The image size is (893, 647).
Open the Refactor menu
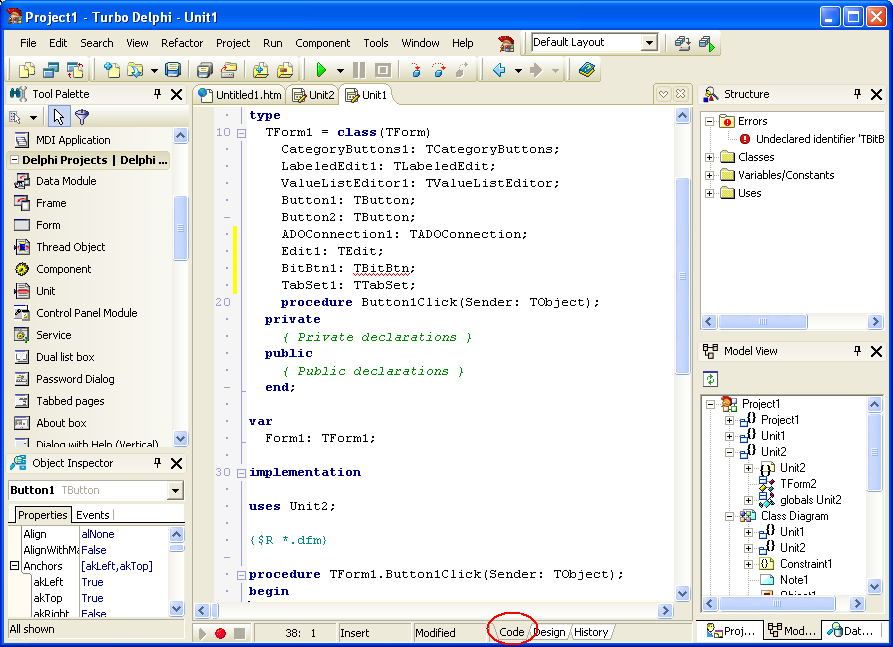tap(182, 43)
